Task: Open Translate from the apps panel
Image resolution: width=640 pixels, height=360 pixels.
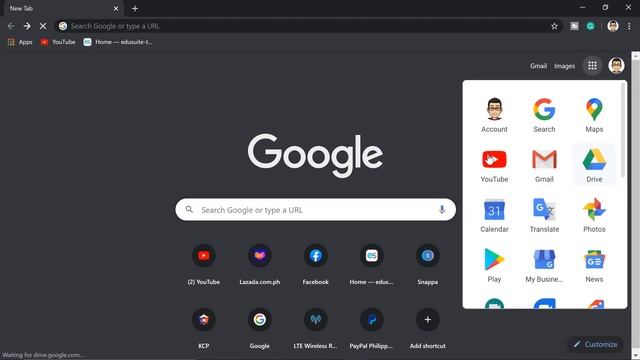Action: click(544, 215)
